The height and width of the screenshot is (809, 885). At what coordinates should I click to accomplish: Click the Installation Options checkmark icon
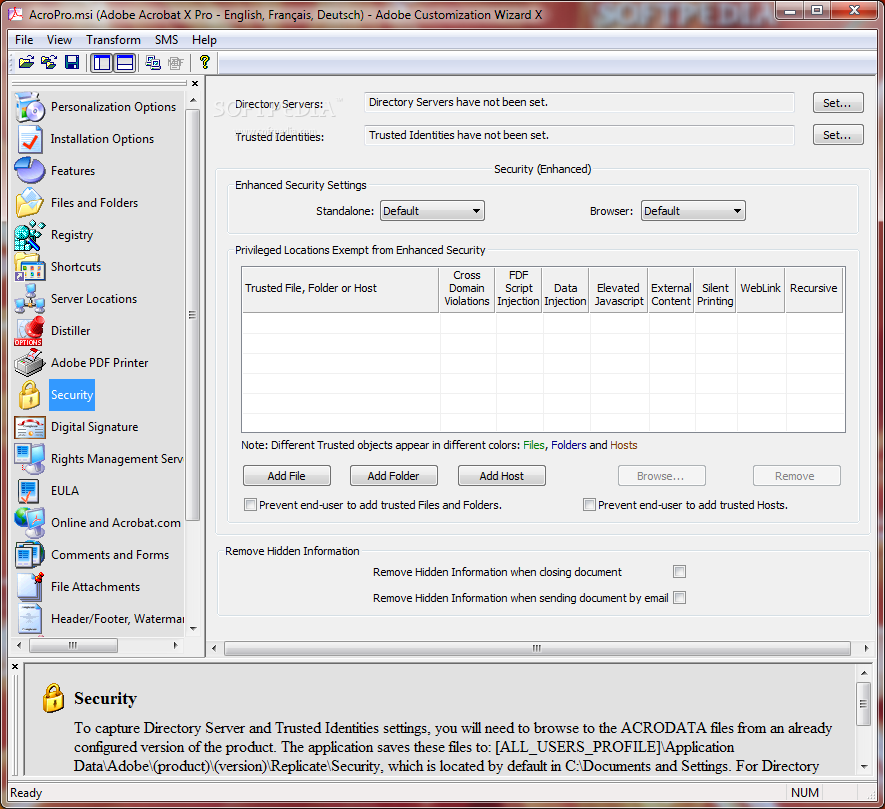[x=29, y=139]
